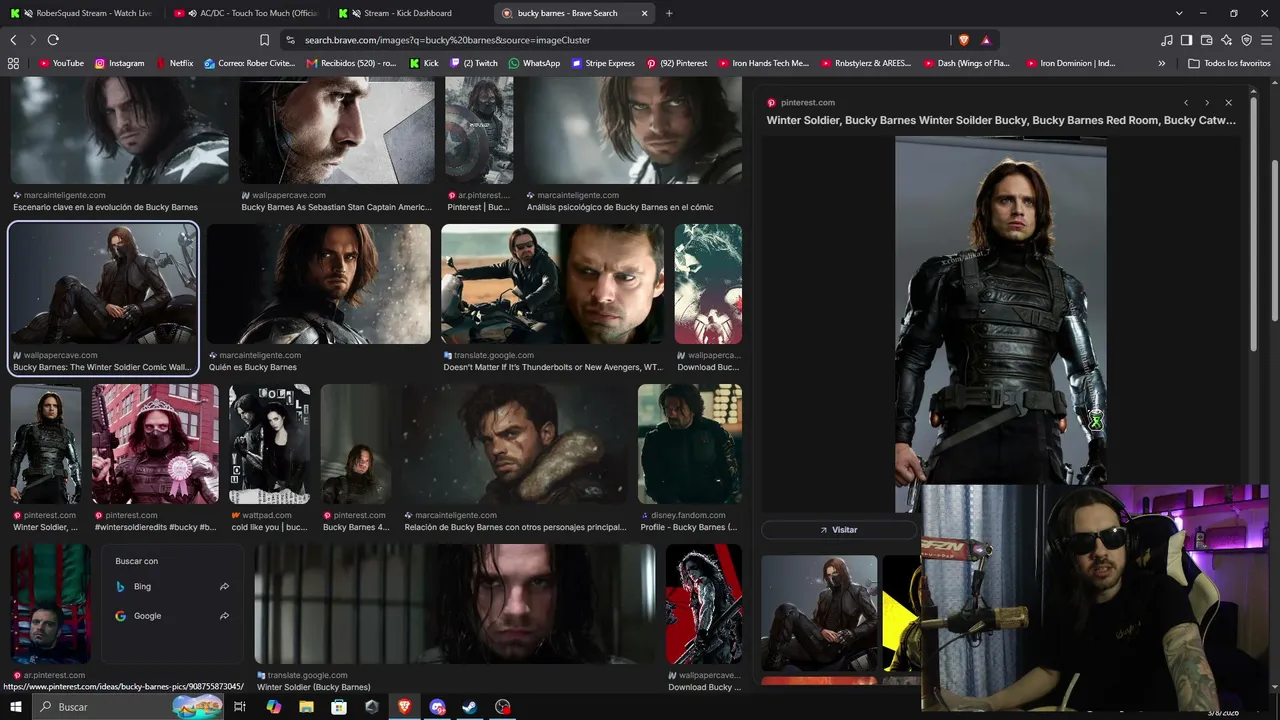Open Microsoft Store from the taskbar
1280x720 pixels.
(339, 707)
